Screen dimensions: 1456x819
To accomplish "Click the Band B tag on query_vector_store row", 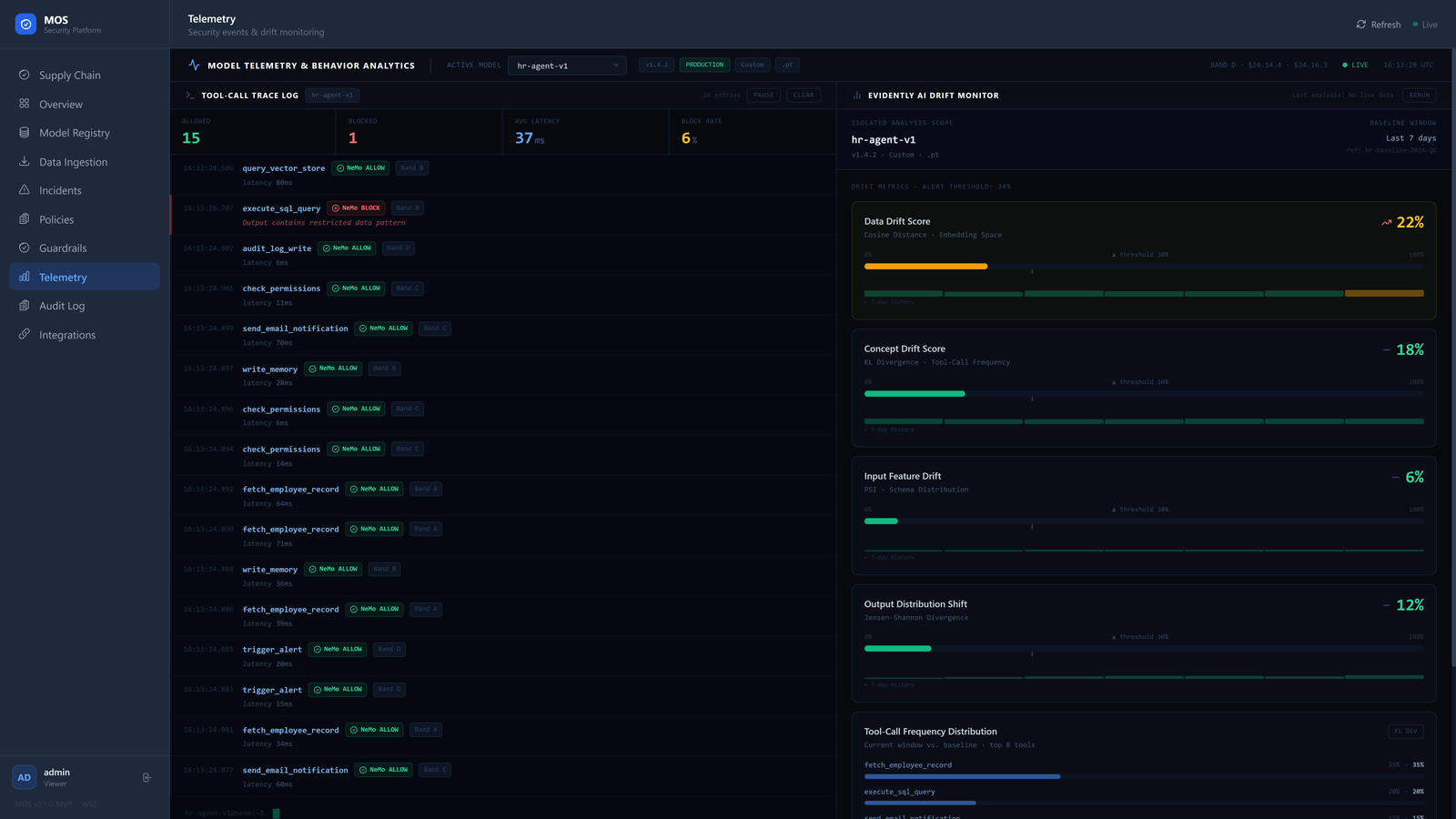I will point(412,167).
